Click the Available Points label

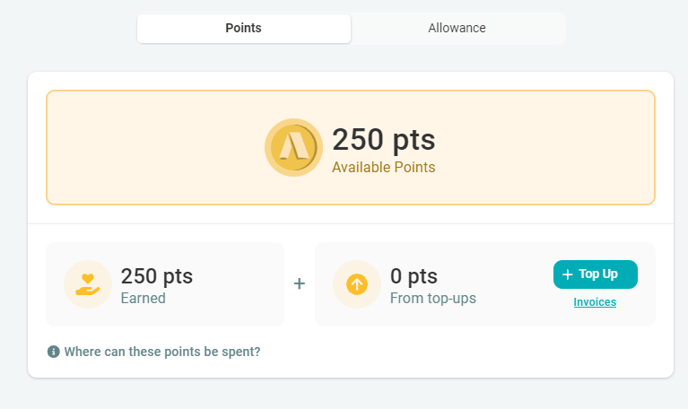[384, 167]
